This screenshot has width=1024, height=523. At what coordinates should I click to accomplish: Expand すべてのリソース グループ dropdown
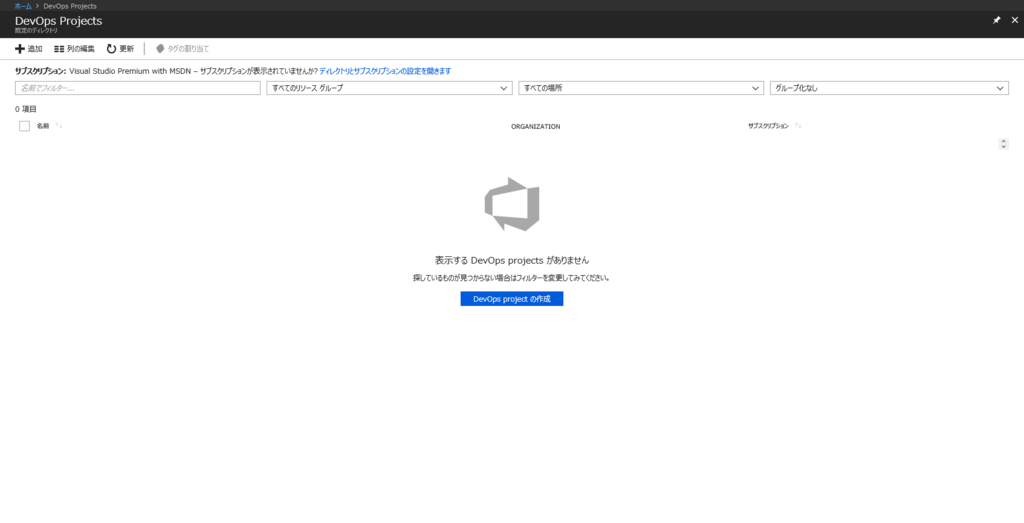pos(389,88)
